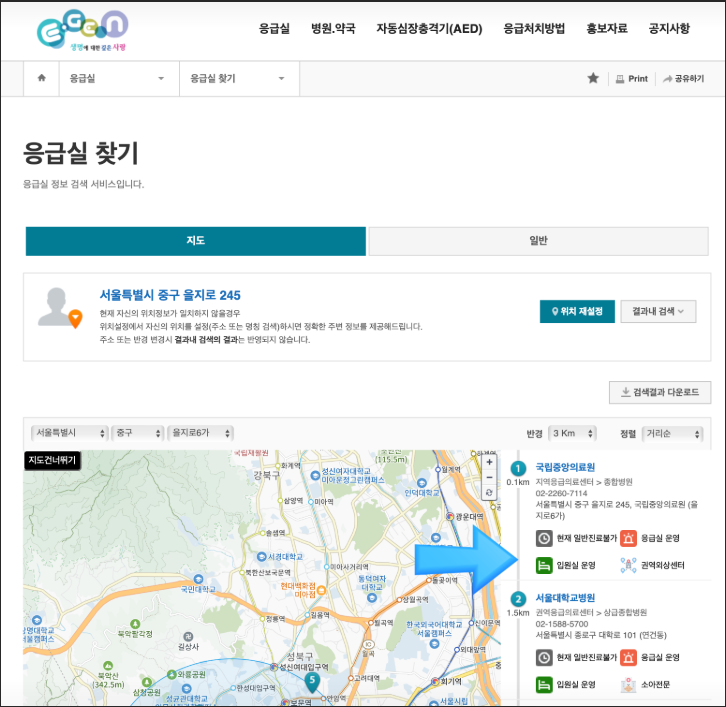Open the 중구 district dropdown
The image size is (726, 707).
[x=136, y=433]
